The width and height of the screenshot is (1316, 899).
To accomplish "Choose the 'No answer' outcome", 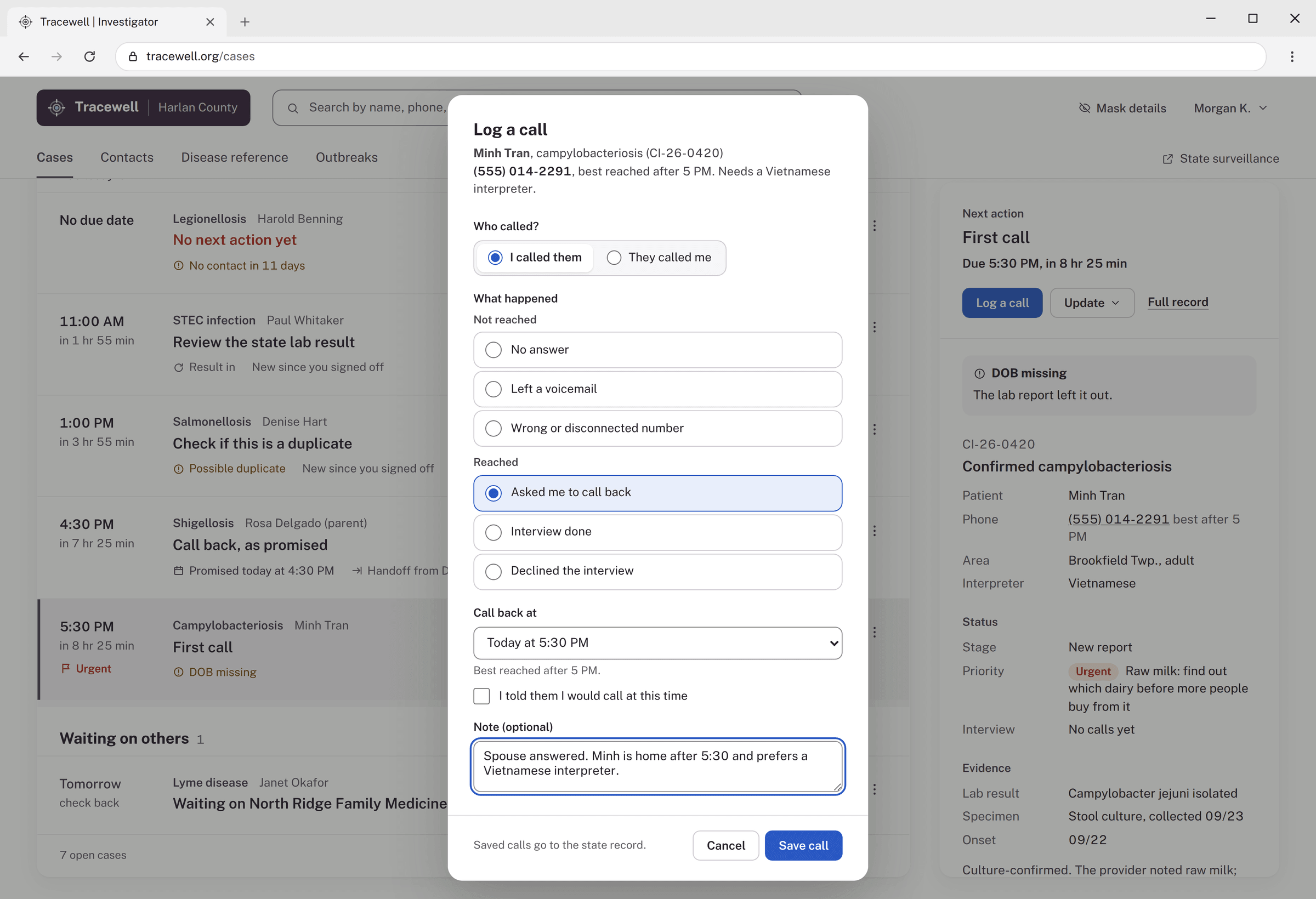I will pyautogui.click(x=657, y=350).
